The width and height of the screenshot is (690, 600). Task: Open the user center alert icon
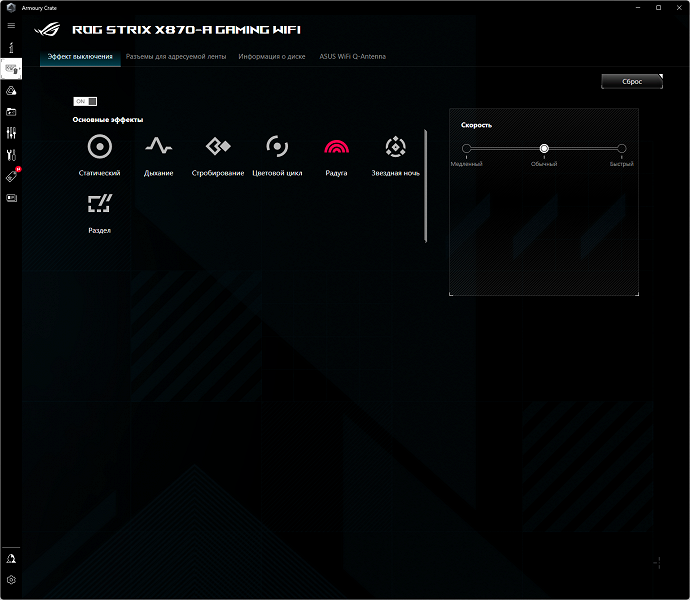(11, 559)
